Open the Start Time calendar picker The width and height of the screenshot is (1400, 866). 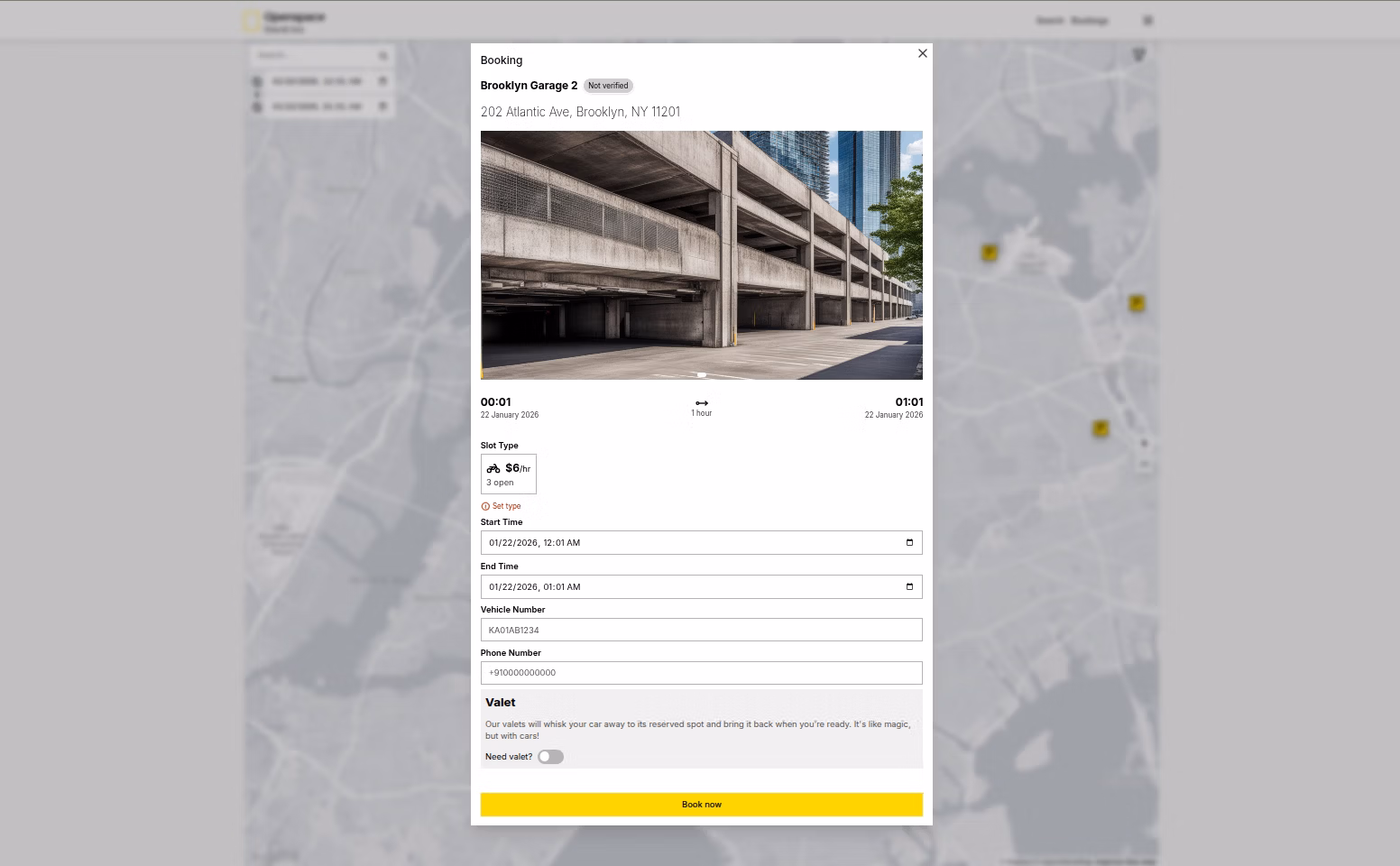point(908,542)
